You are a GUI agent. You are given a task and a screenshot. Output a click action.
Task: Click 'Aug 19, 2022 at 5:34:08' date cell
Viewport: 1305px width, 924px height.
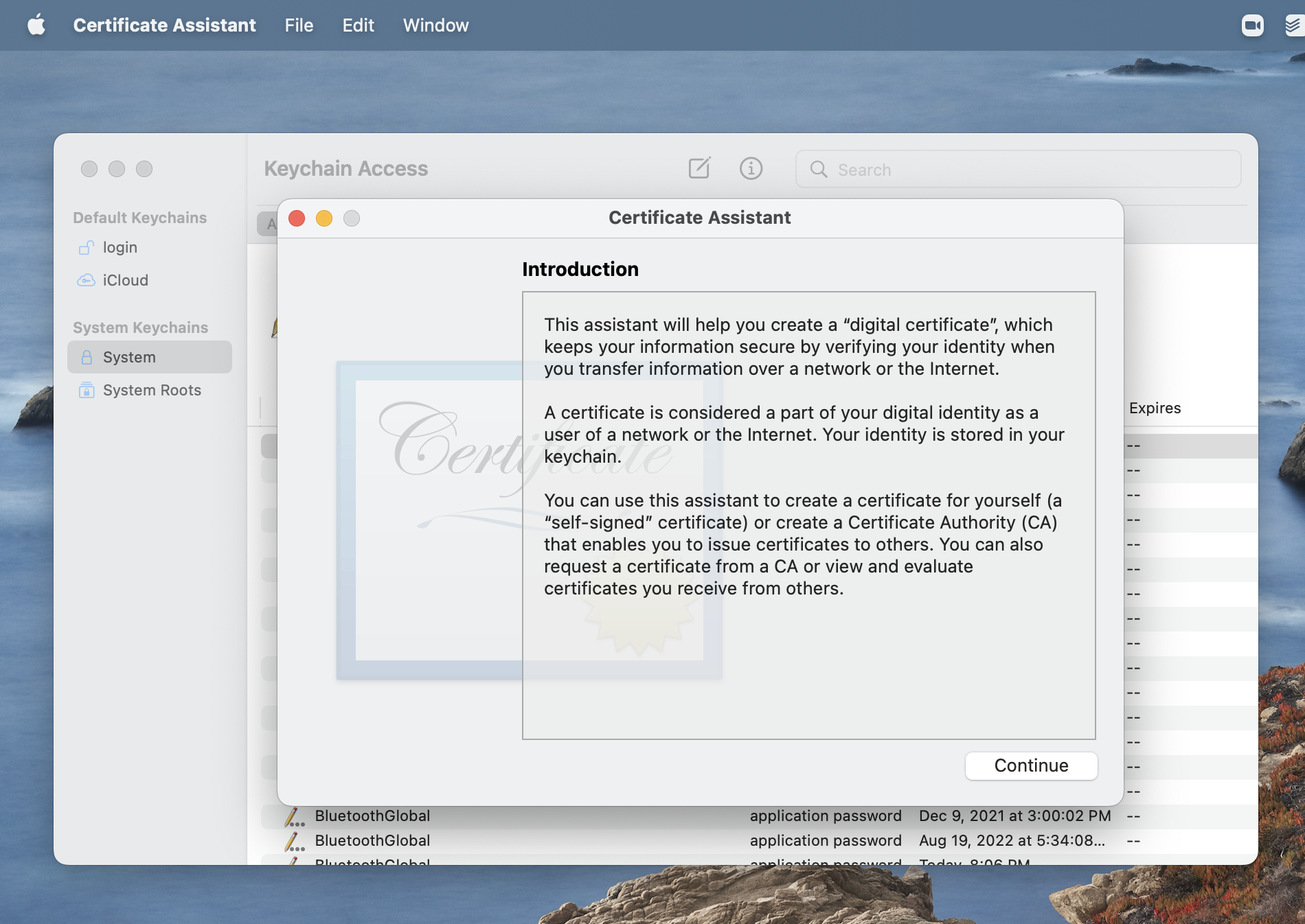point(1012,840)
